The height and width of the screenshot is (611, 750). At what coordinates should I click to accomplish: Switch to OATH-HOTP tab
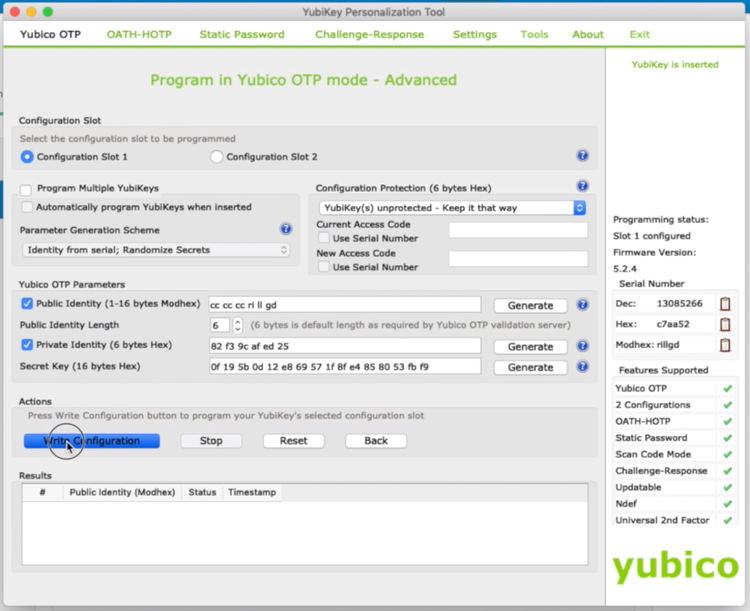pyautogui.click(x=139, y=34)
